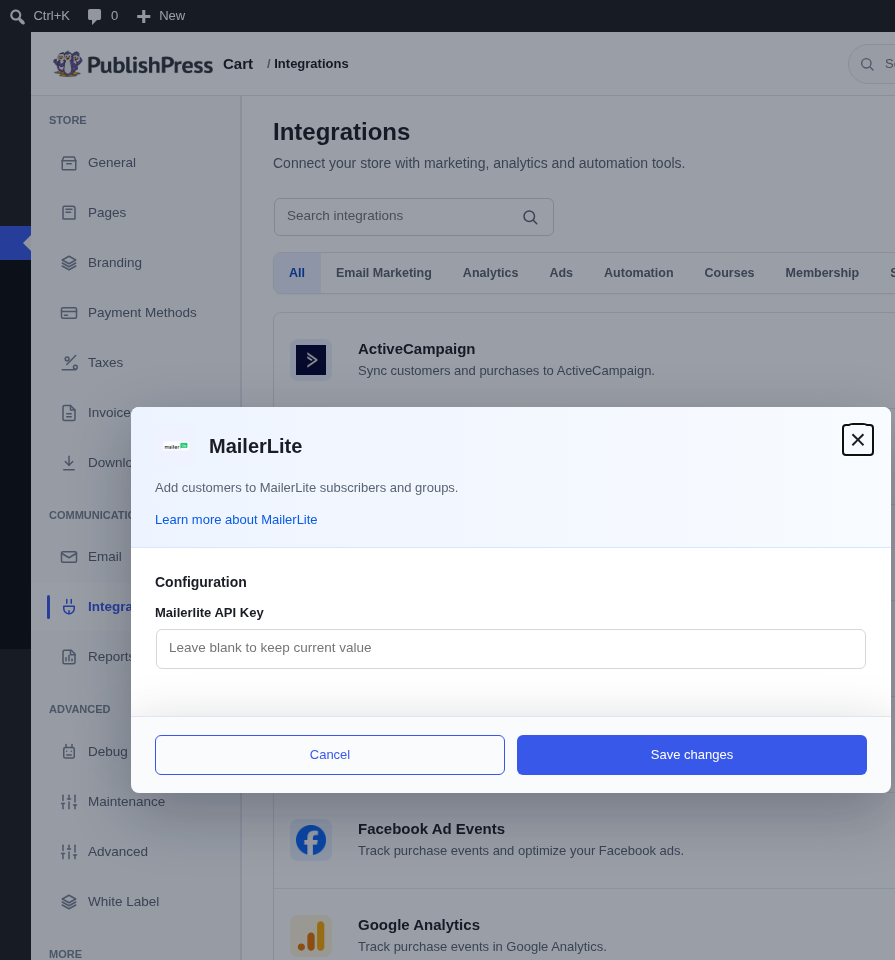The image size is (895, 960).
Task: Click the Reports chart icon in sidebar
Action: 69,657
